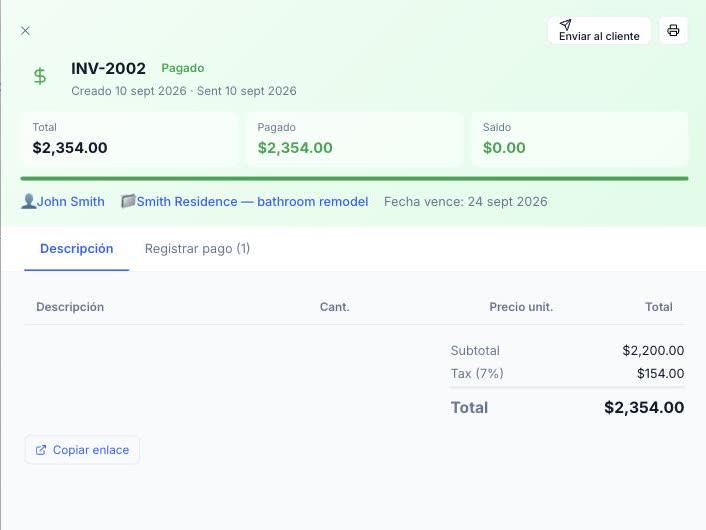Click the Cant. column header
The width and height of the screenshot is (706, 530).
click(x=335, y=307)
